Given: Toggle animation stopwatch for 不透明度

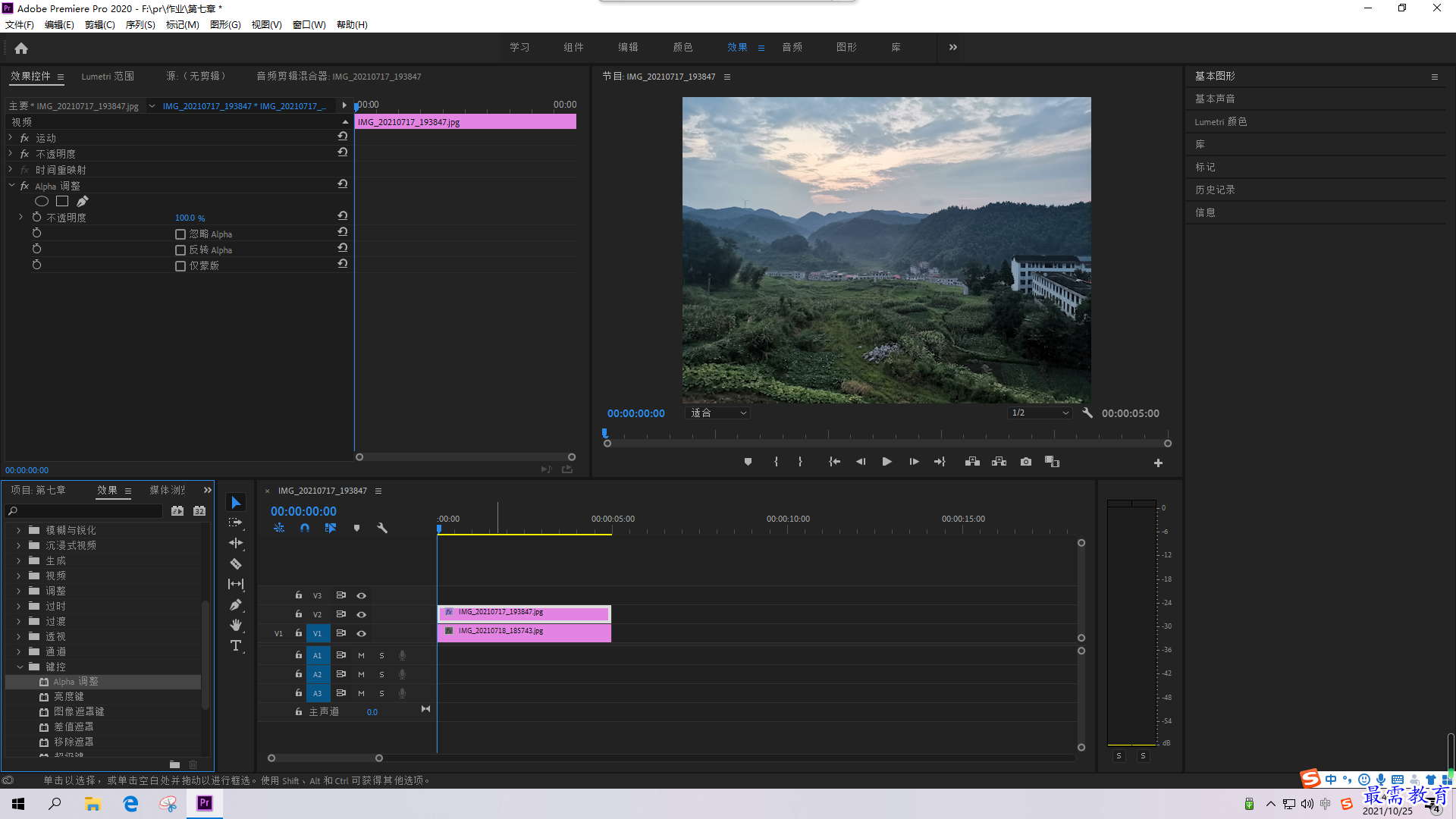Looking at the screenshot, I should (x=36, y=217).
